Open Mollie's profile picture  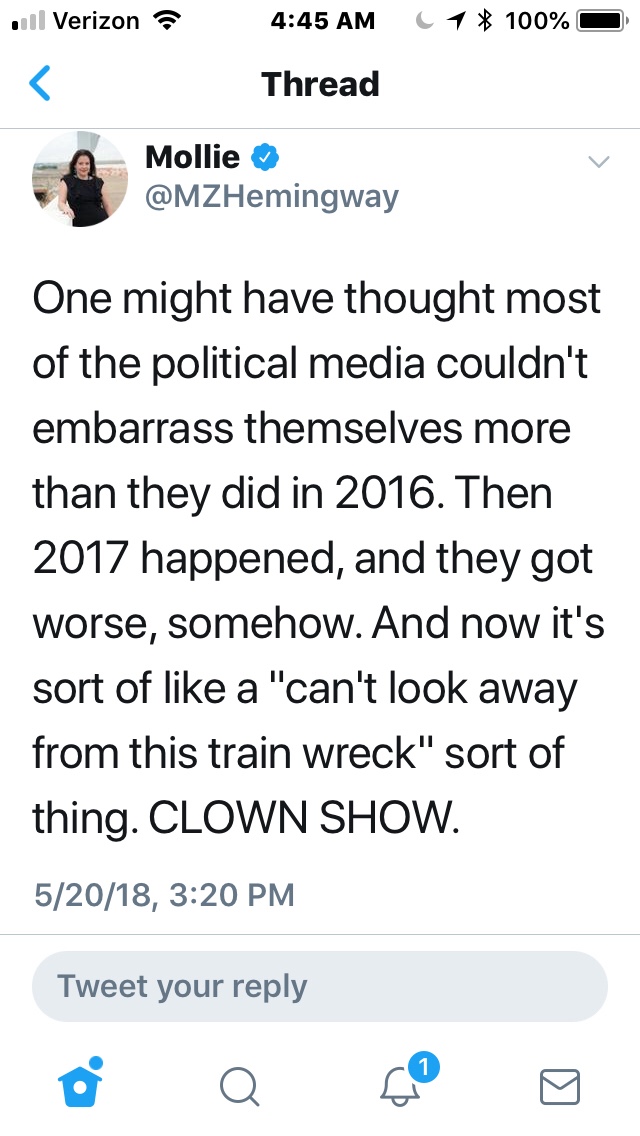80,178
